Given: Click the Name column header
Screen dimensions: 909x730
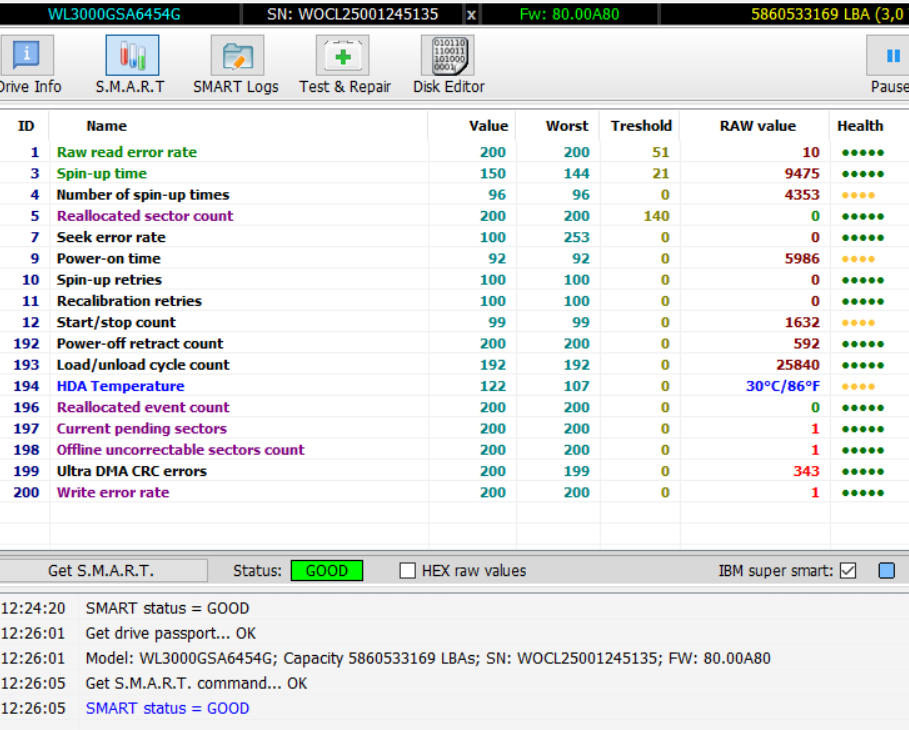Looking at the screenshot, I should tap(106, 126).
